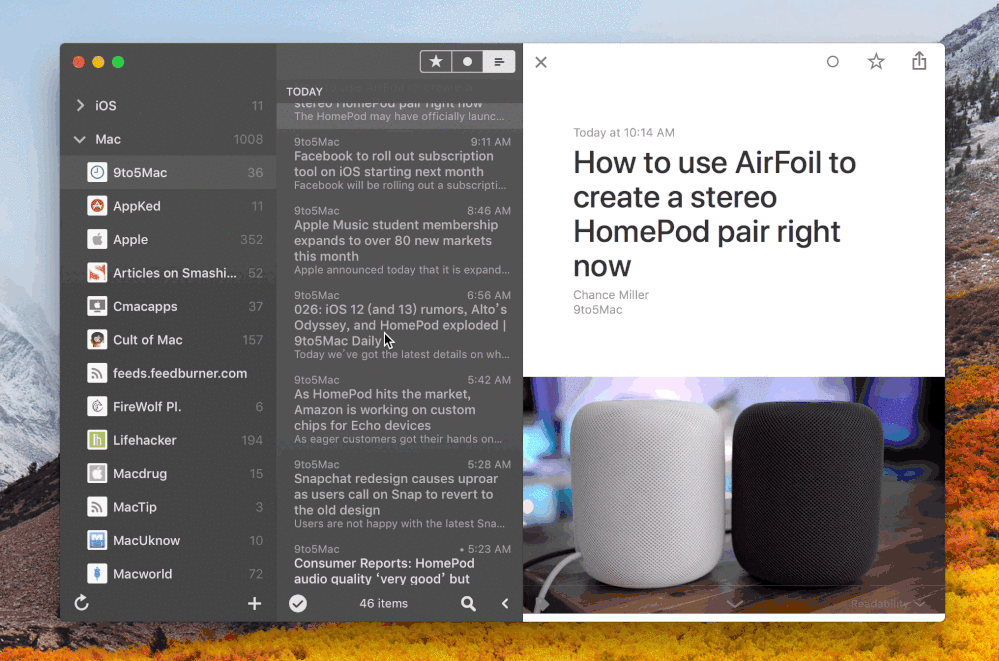The height and width of the screenshot is (661, 999).
Task: Open the Lifehacker feed
Action: tap(168, 440)
